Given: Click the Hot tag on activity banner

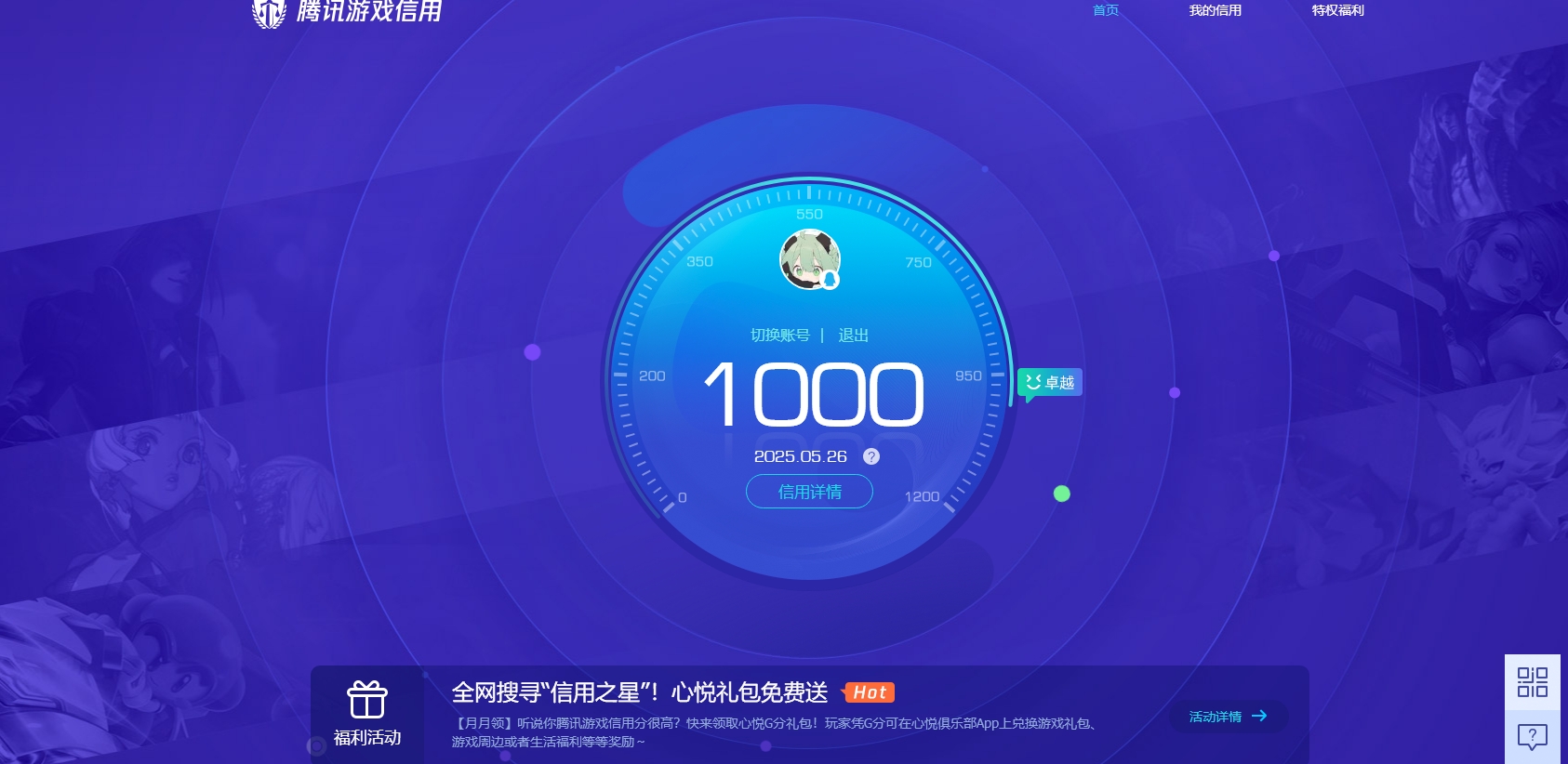Looking at the screenshot, I should pos(870,692).
